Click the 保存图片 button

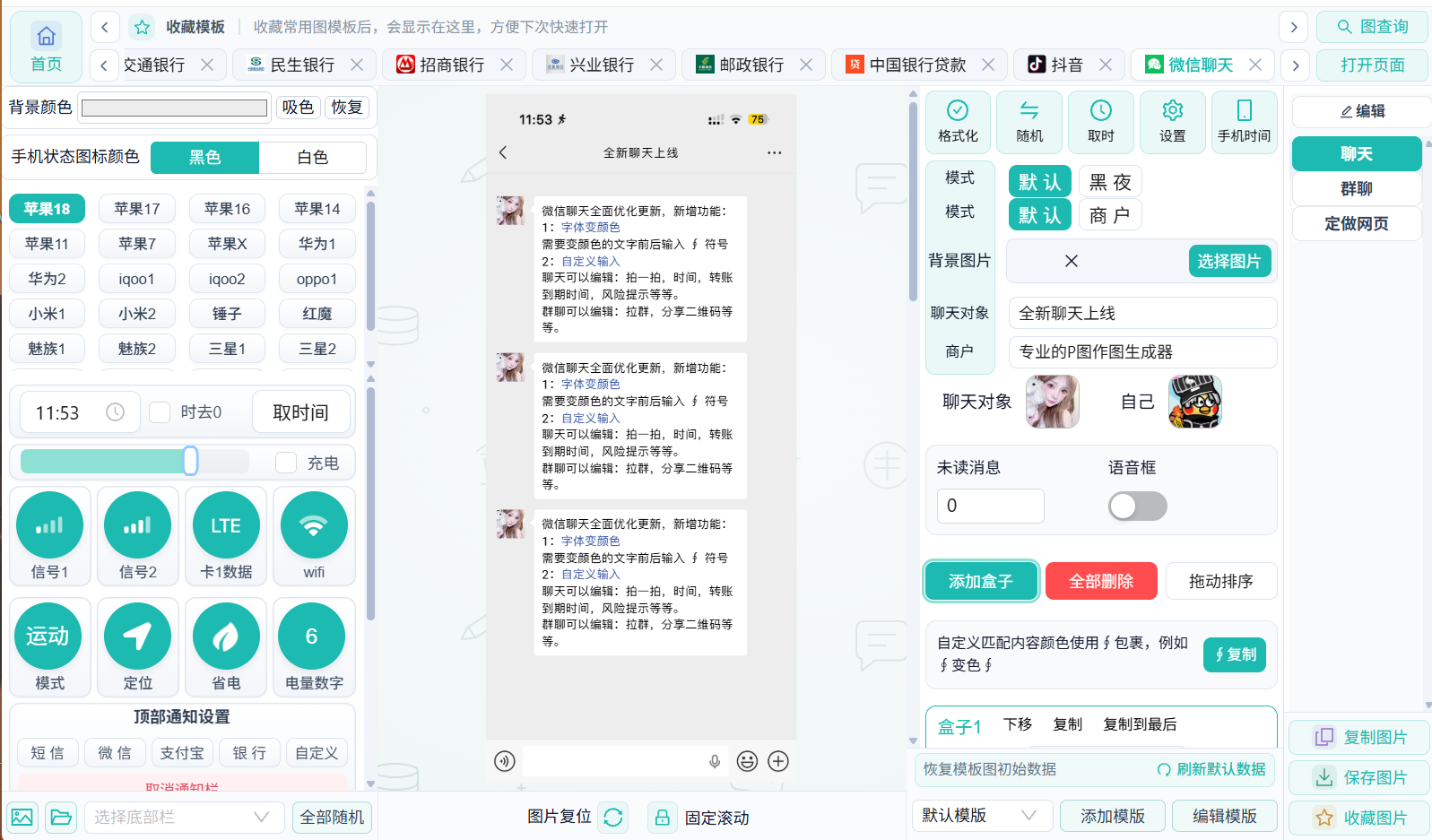[1359, 778]
